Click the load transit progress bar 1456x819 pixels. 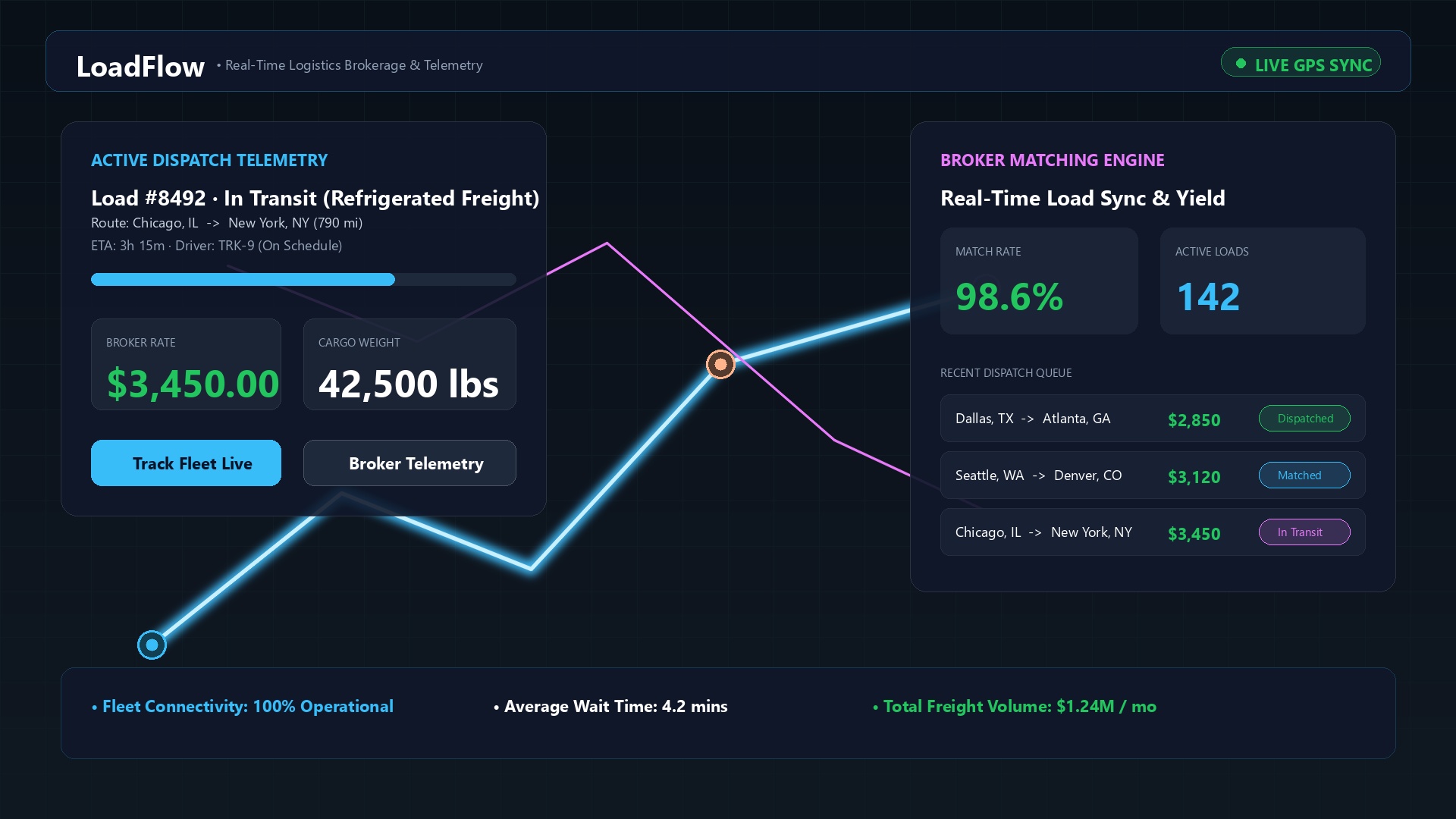(x=303, y=279)
